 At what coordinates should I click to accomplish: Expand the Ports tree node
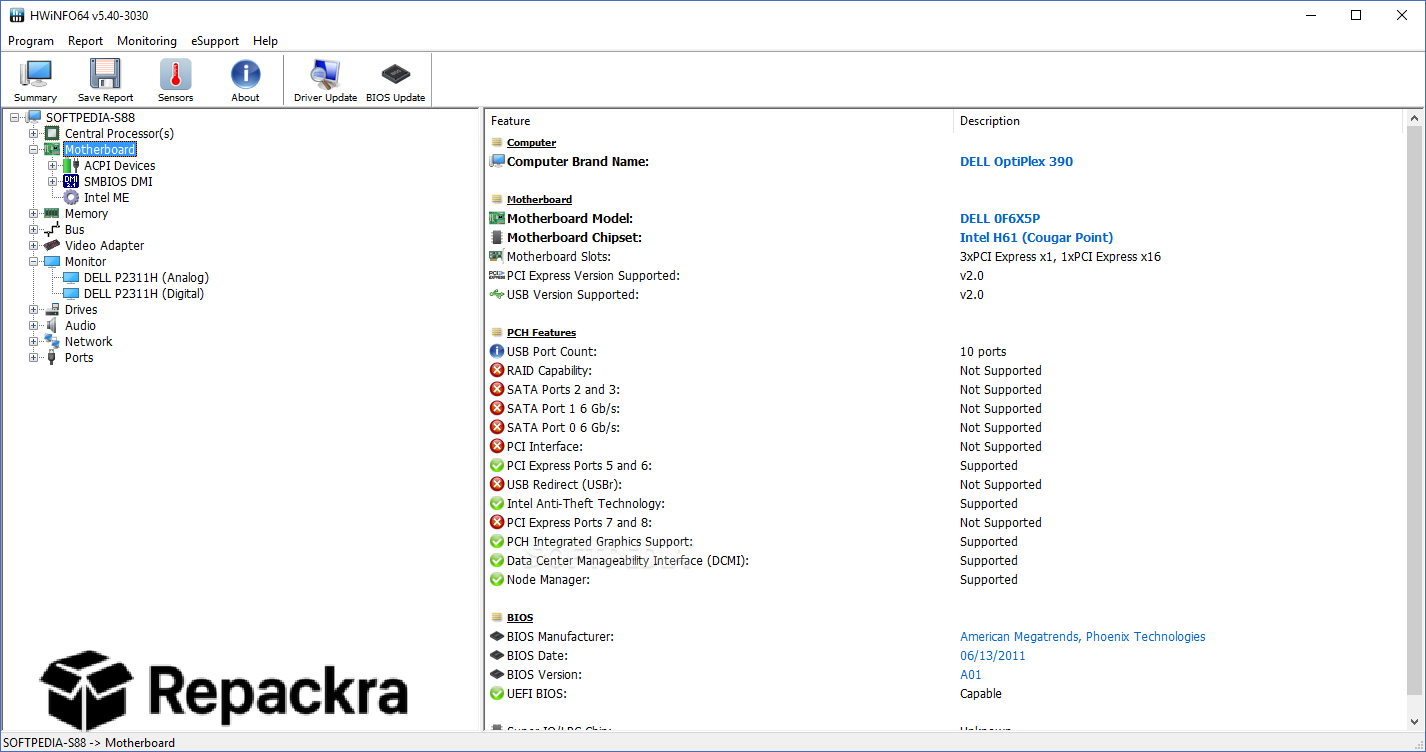coord(34,358)
